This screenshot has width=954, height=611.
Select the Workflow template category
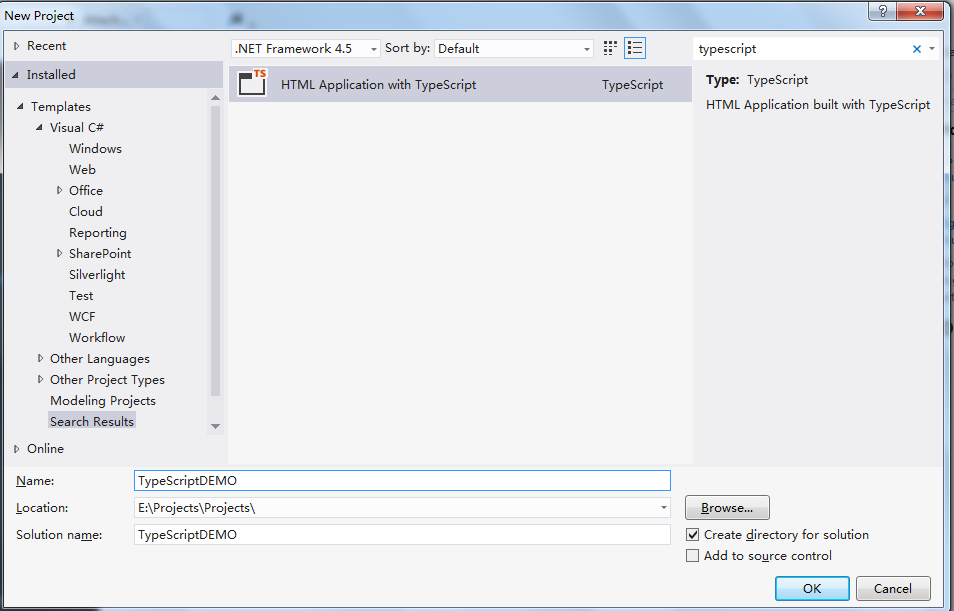point(97,337)
